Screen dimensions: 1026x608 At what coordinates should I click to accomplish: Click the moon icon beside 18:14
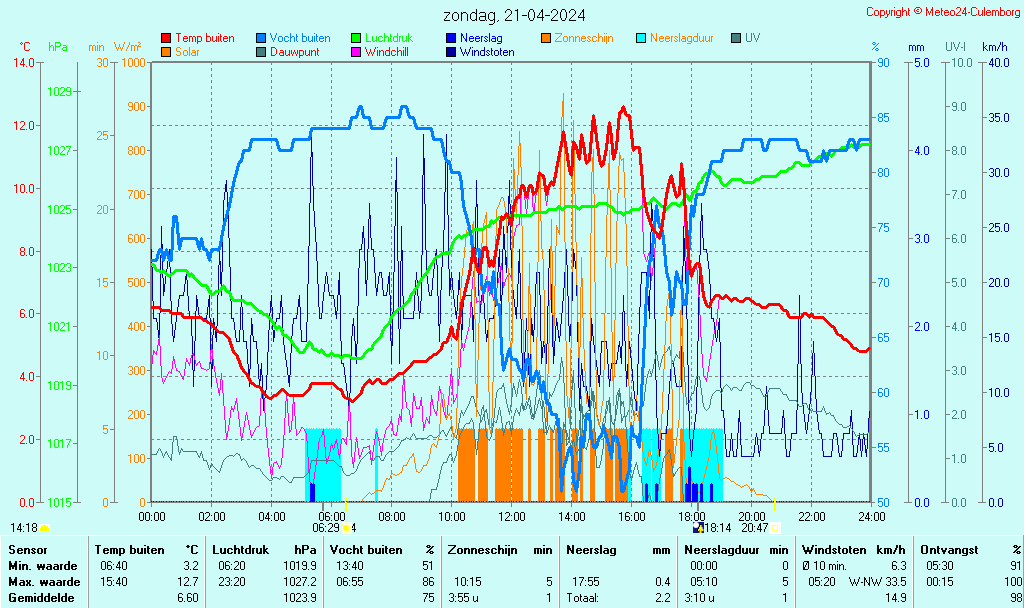coord(697,528)
